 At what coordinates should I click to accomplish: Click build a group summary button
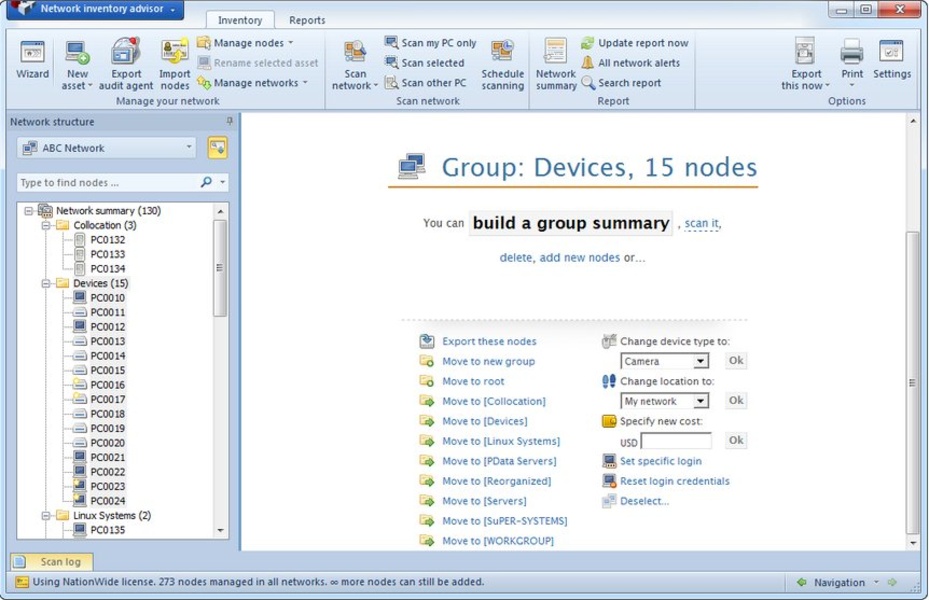[x=571, y=223]
